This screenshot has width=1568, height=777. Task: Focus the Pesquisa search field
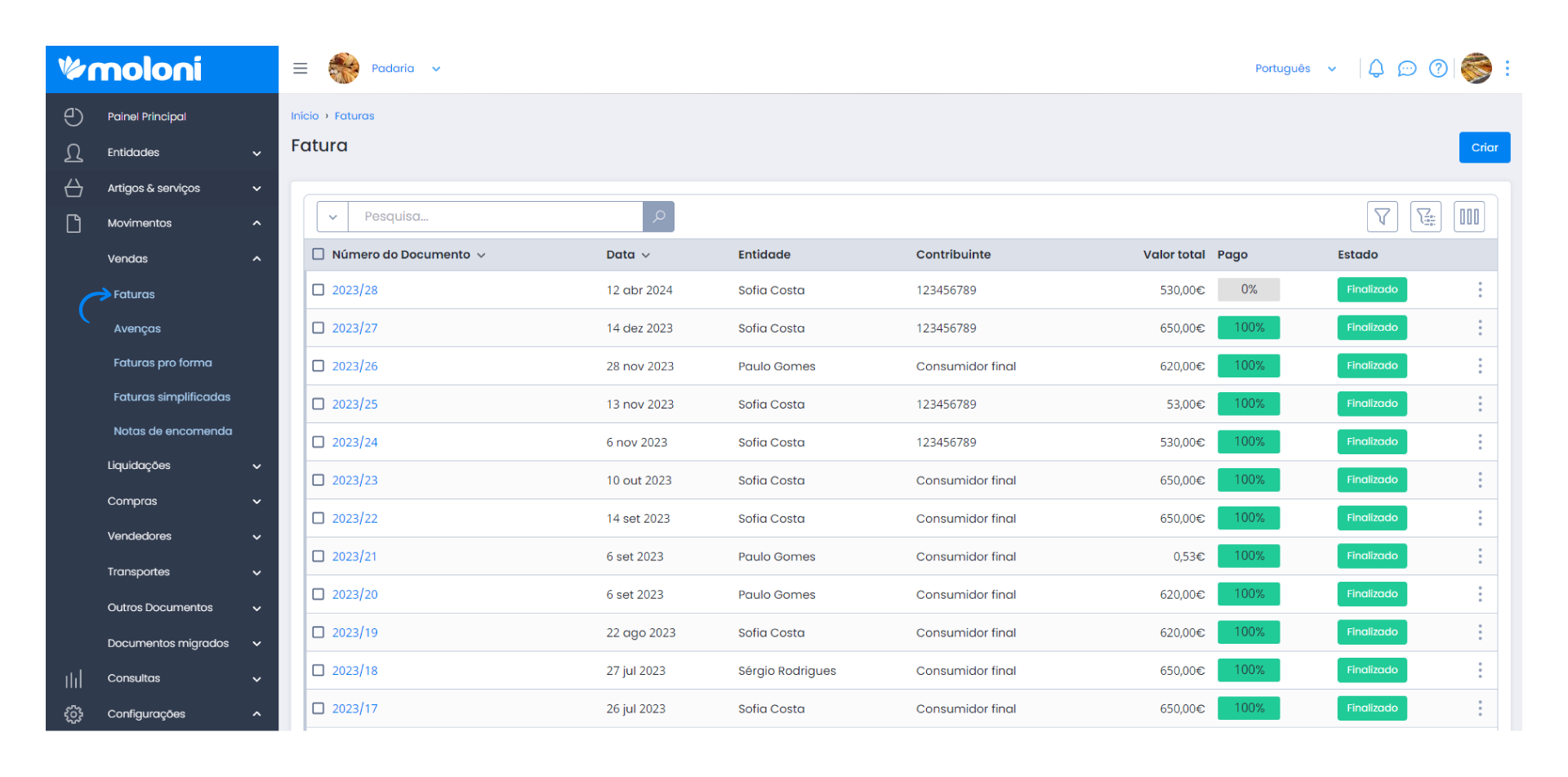coord(496,217)
